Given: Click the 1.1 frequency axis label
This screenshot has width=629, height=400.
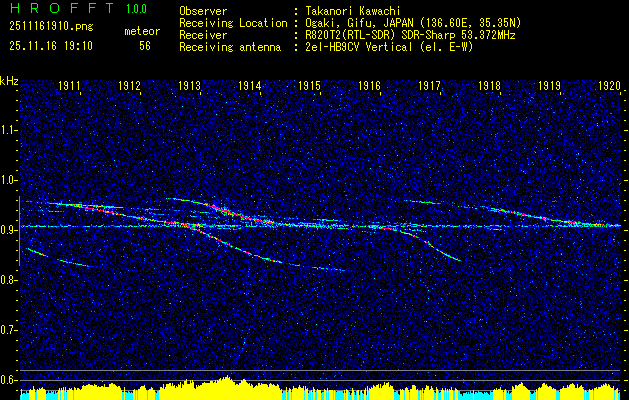Looking at the screenshot, I should pyautogui.click(x=8, y=130).
